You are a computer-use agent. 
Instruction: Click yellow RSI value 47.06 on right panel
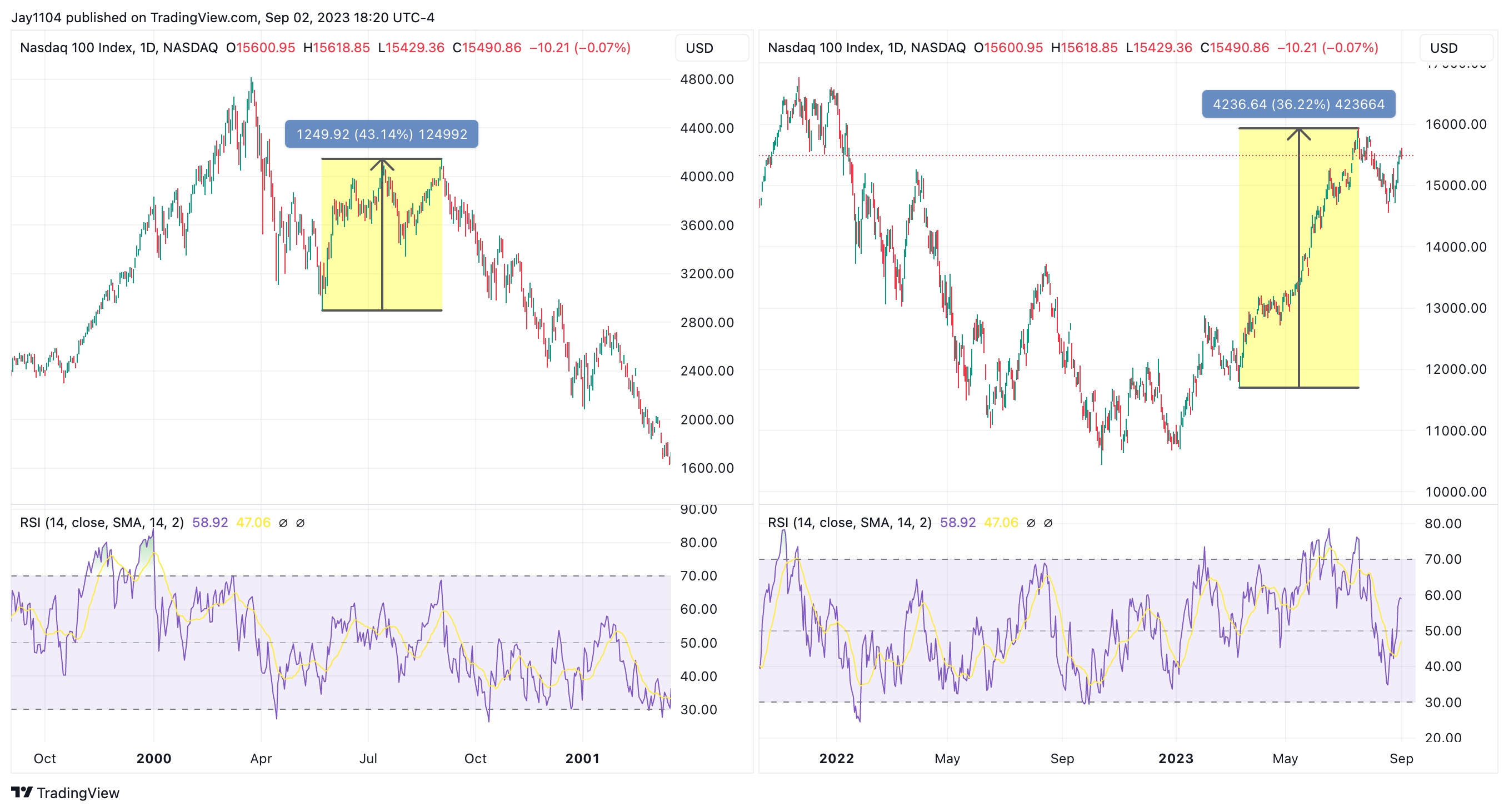1001,522
